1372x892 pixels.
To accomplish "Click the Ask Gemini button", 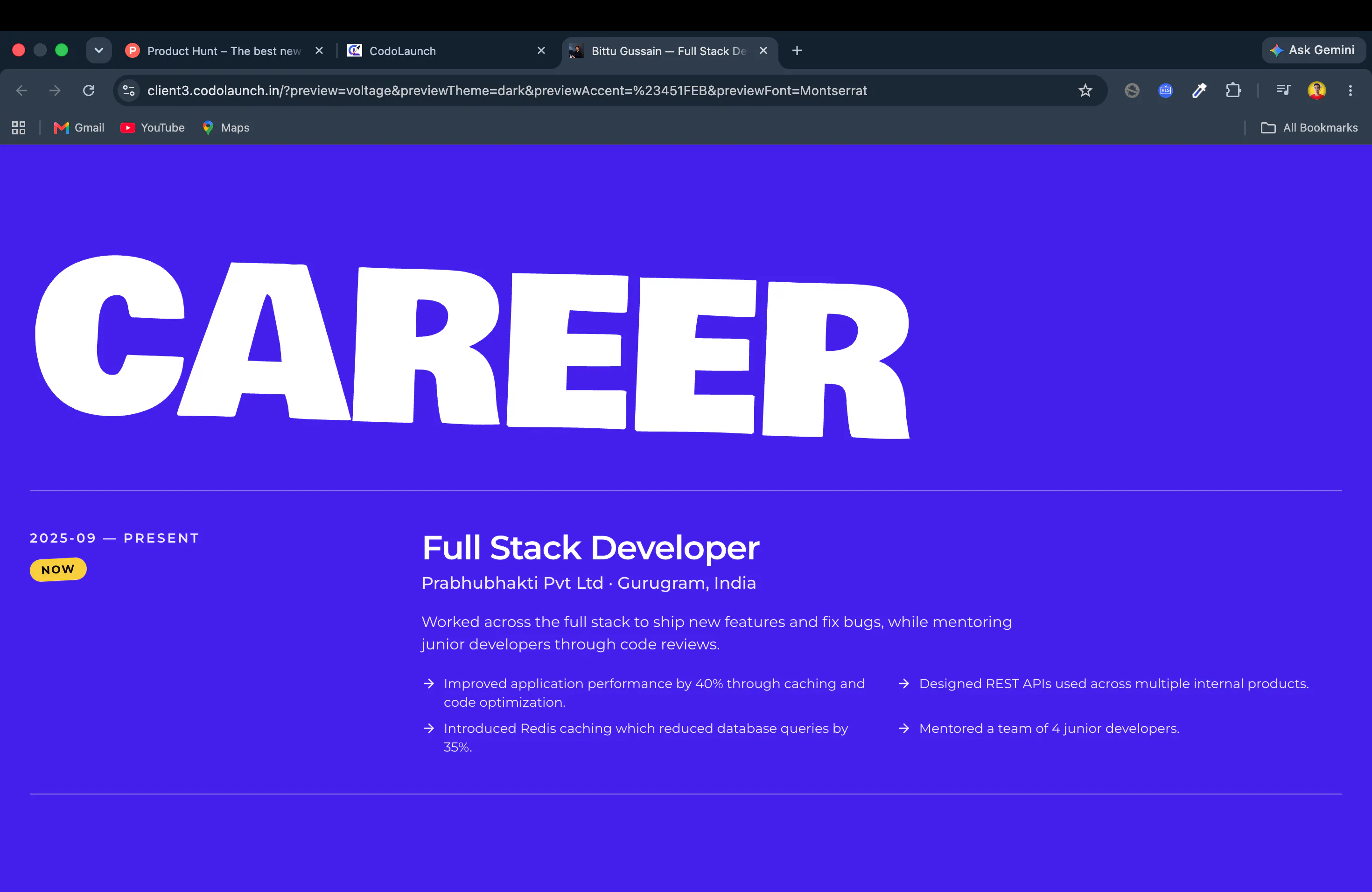I will 1313,50.
